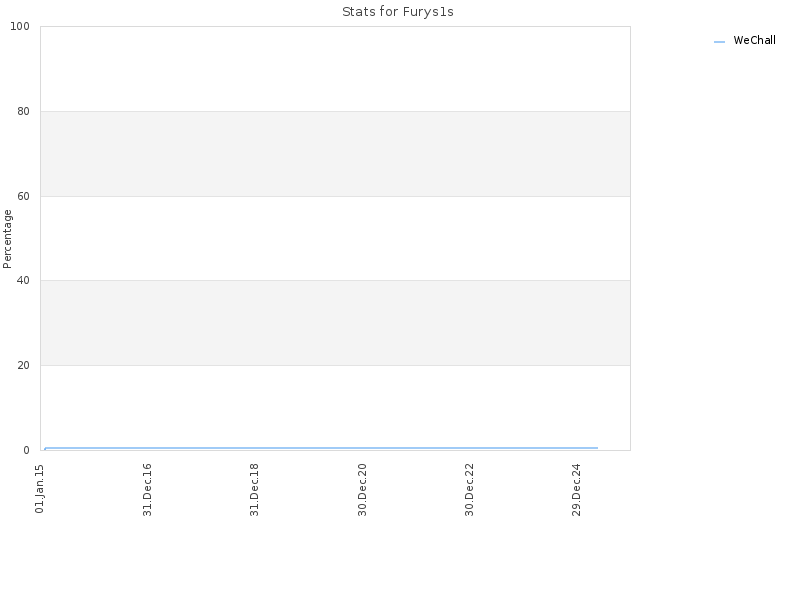
Task: Select the 31.Dec.18 date label
Action: click(x=254, y=490)
